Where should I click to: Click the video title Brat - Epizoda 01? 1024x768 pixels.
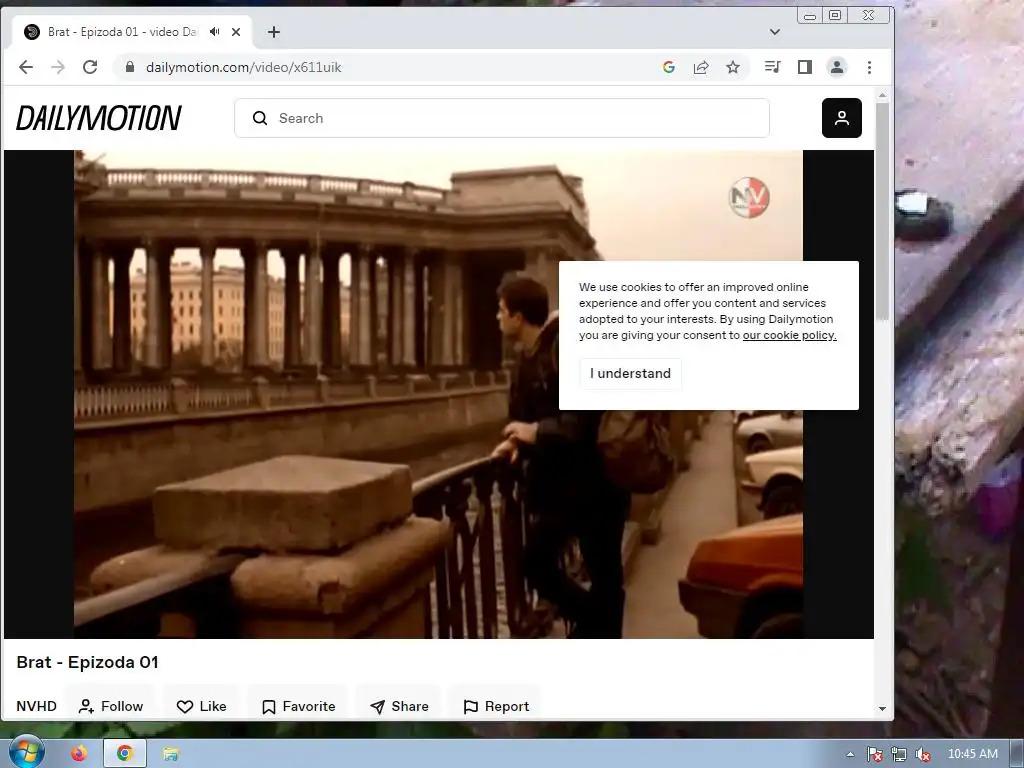pyautogui.click(x=88, y=662)
